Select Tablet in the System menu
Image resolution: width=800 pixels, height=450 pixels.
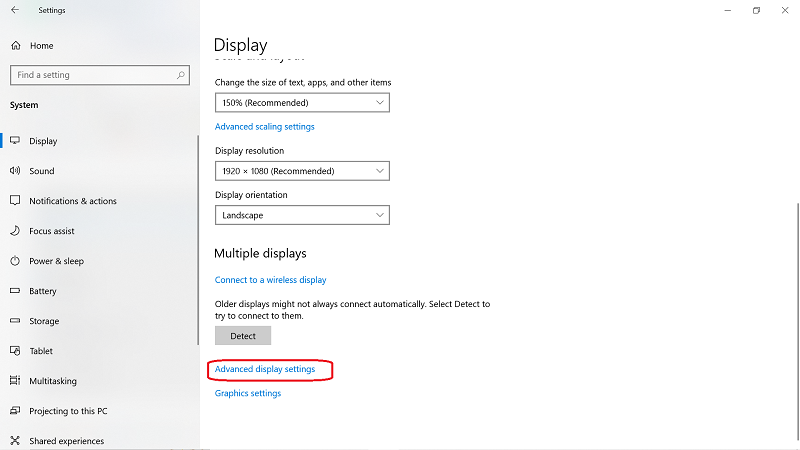tap(41, 351)
